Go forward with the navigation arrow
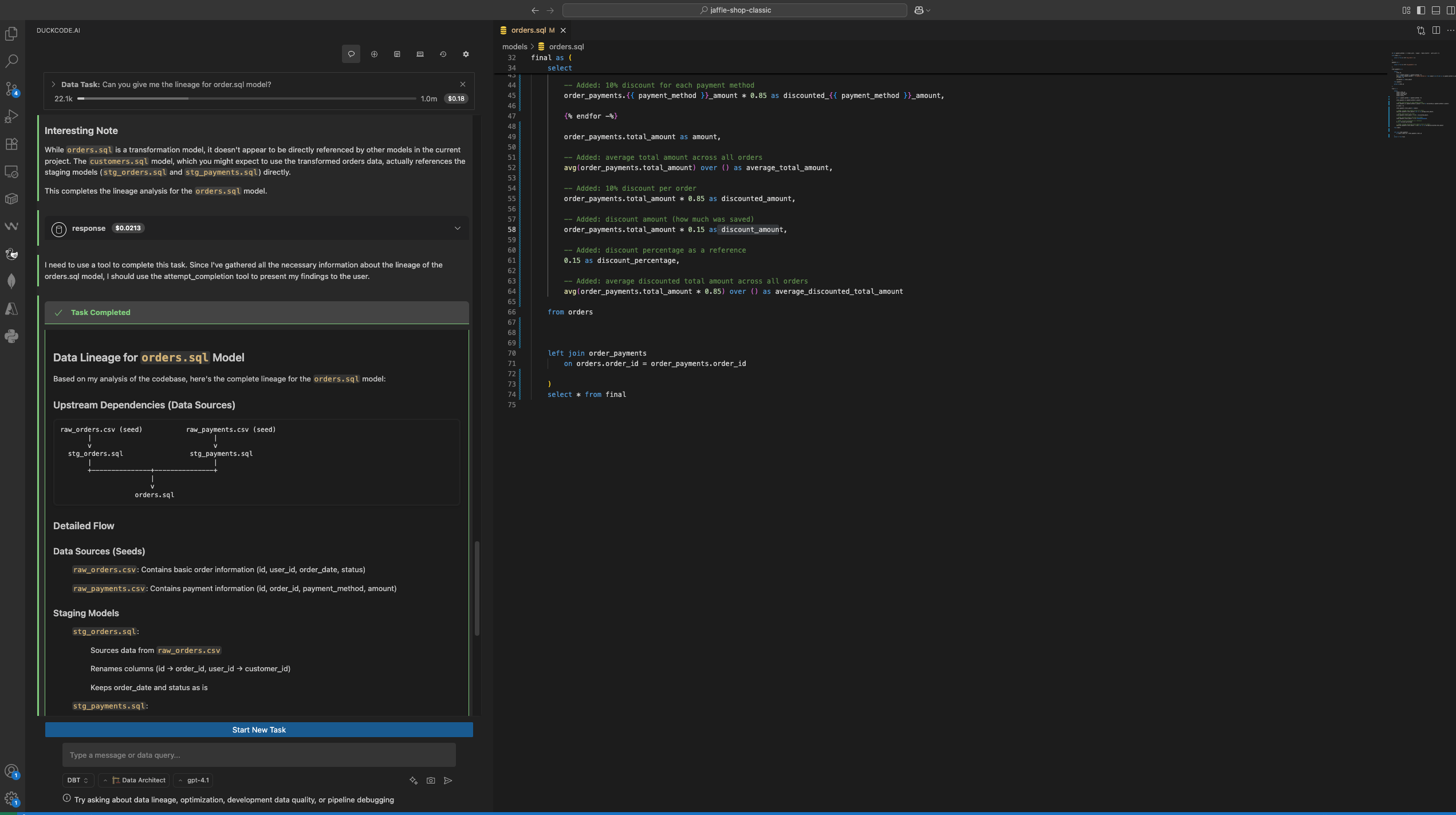This screenshot has width=1456, height=815. pyautogui.click(x=550, y=10)
